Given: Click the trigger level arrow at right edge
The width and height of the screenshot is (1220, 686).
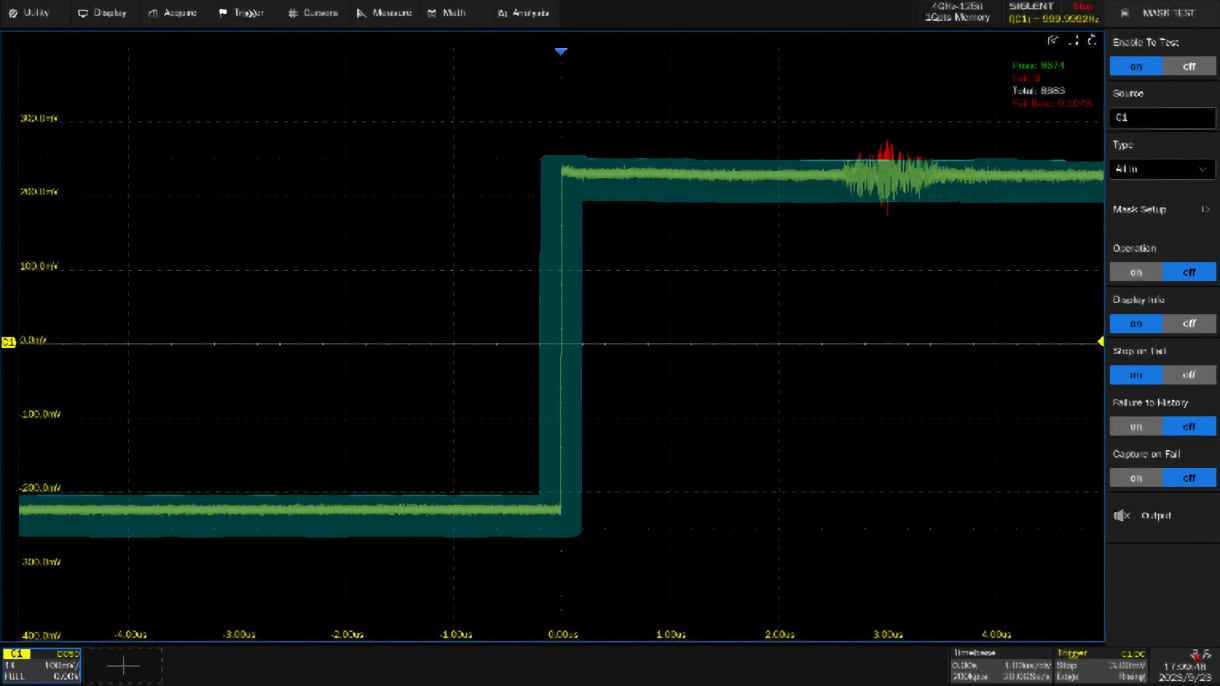Looking at the screenshot, I should [x=1101, y=342].
